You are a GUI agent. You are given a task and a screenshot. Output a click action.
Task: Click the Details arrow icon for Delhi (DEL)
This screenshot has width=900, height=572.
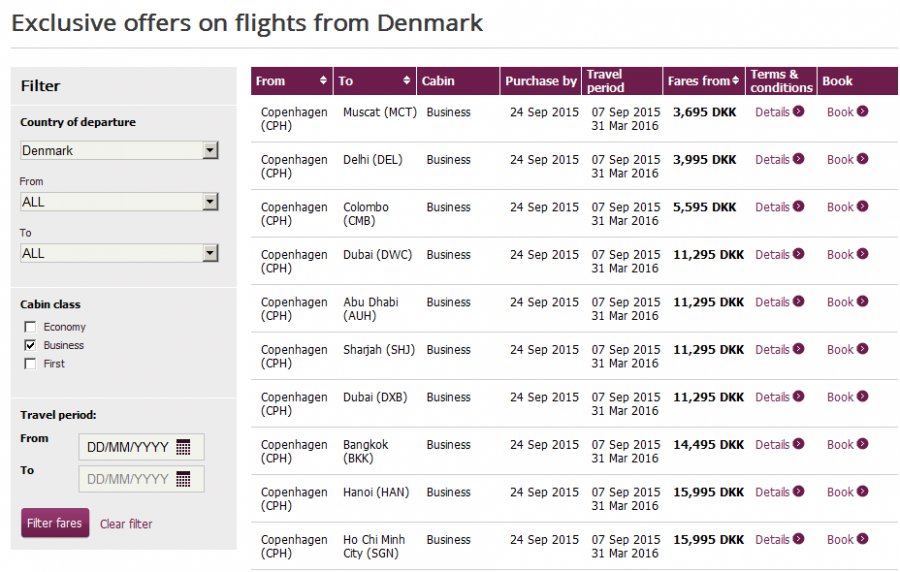pyautogui.click(x=798, y=159)
